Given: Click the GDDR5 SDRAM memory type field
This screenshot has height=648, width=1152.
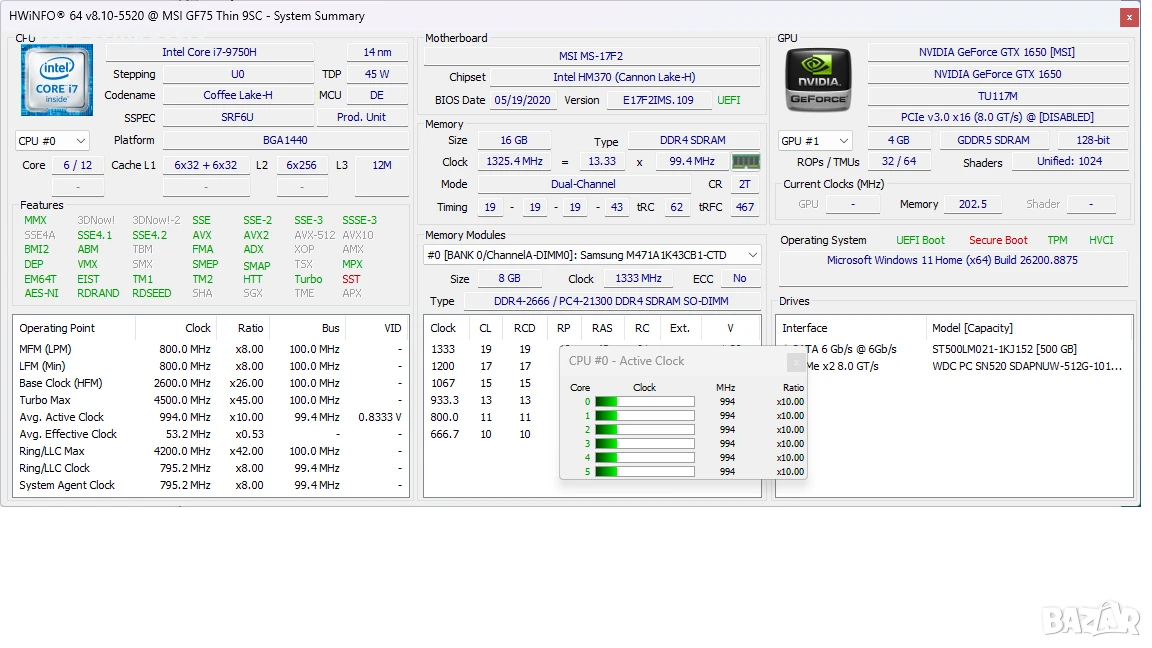Looking at the screenshot, I should point(993,140).
